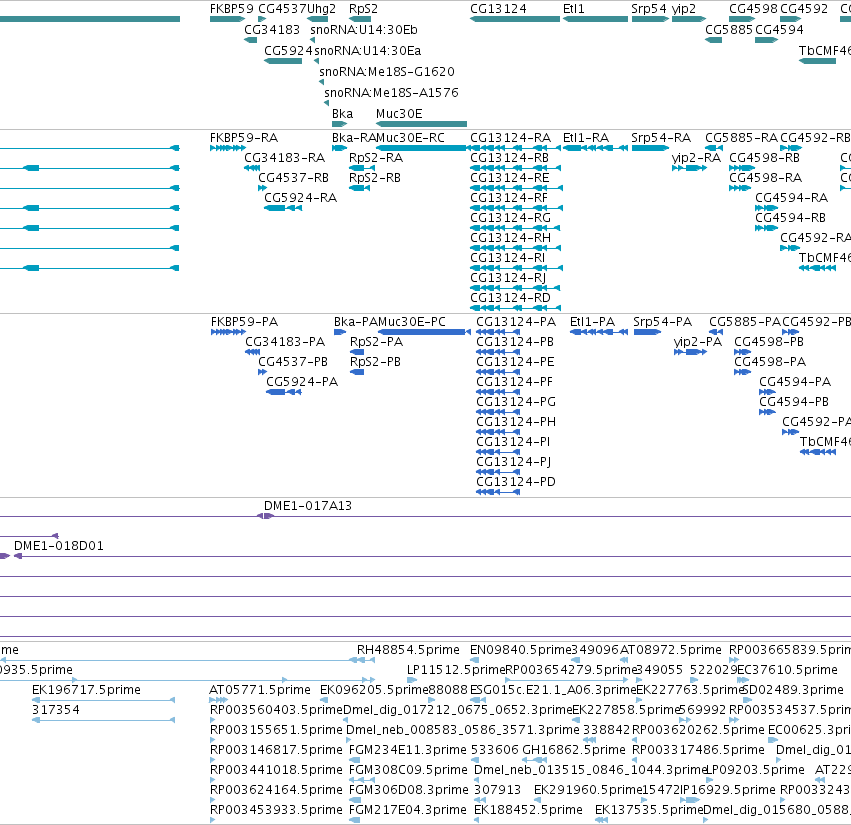Click the Muc30E gene bar glyph

[421, 124]
